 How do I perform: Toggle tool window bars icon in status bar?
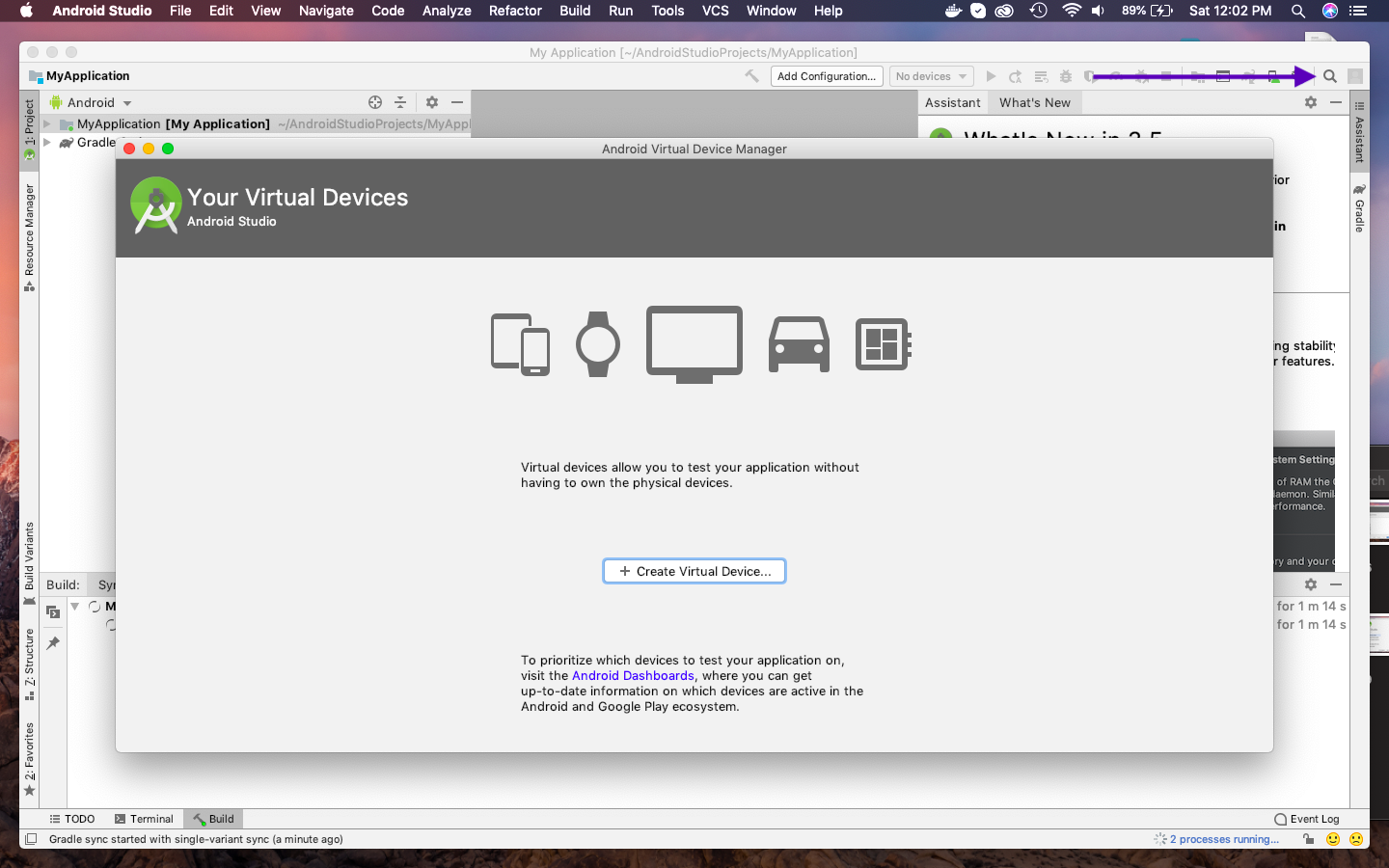(x=31, y=839)
